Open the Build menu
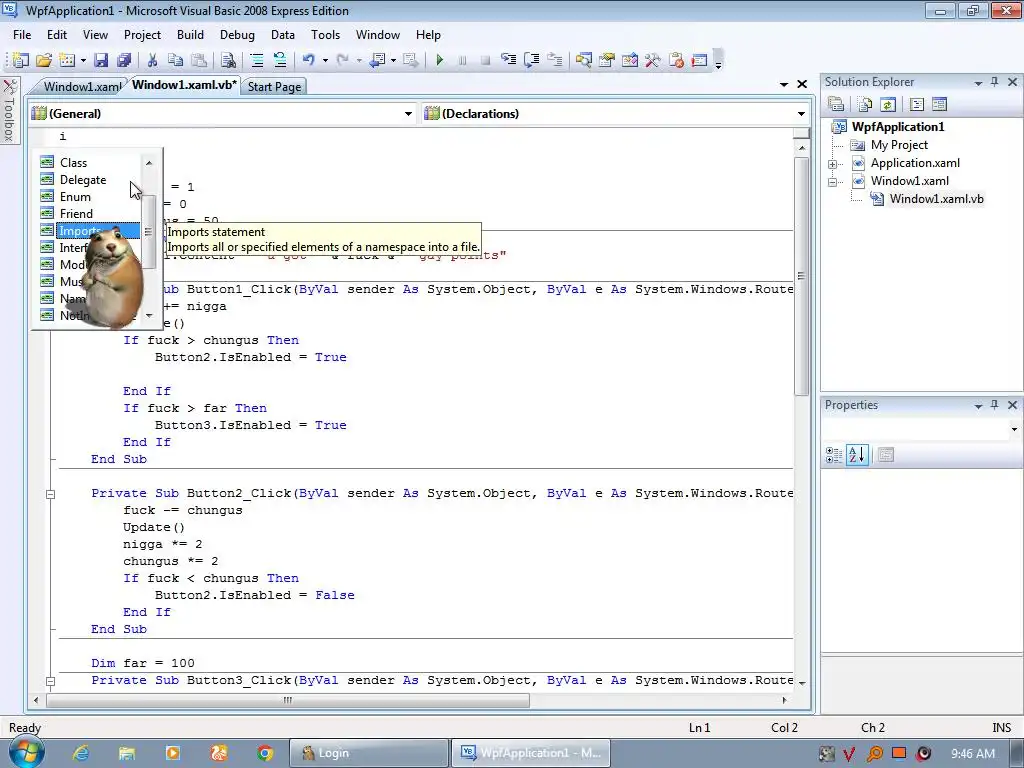 190,35
